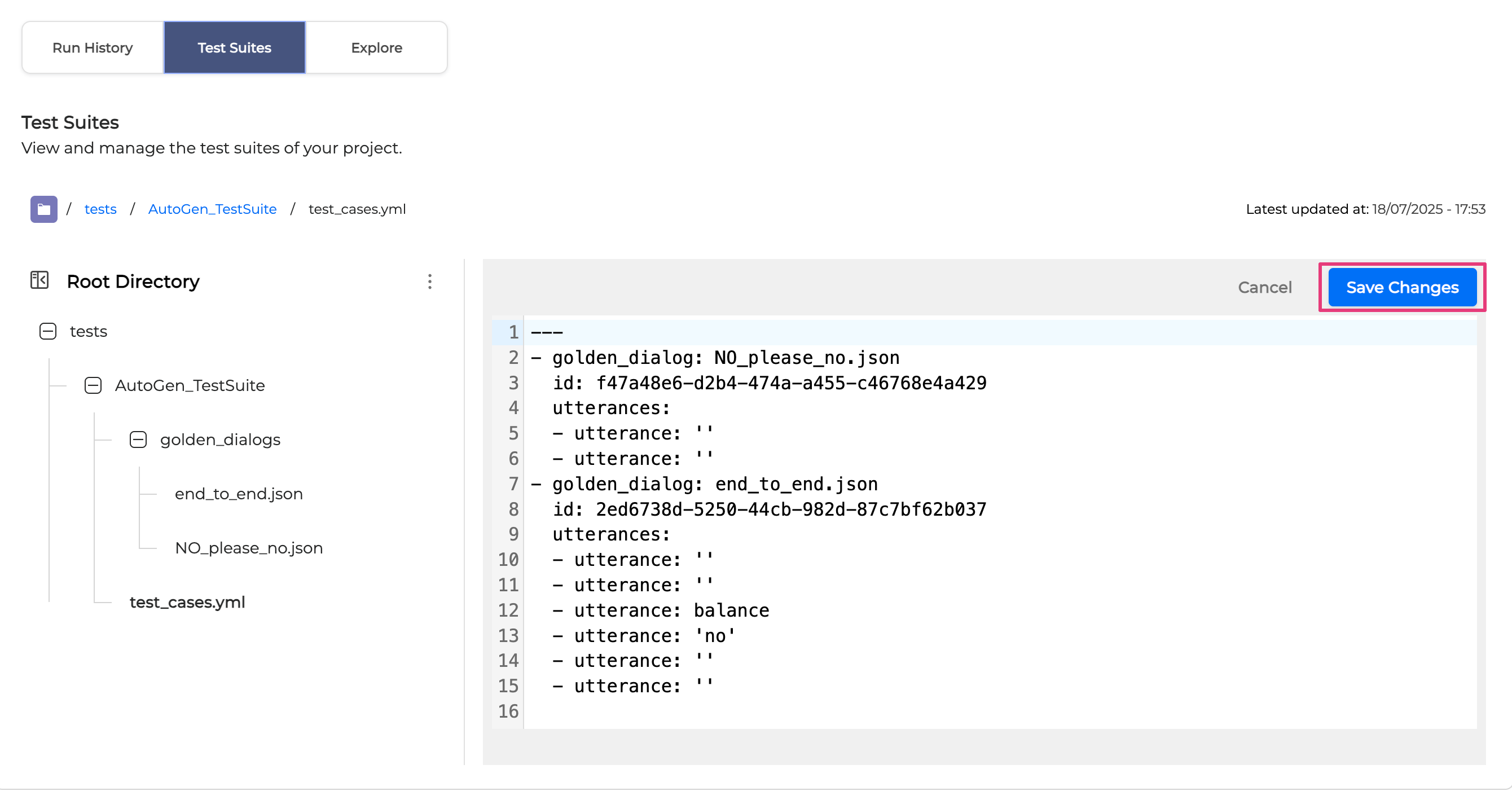Image resolution: width=1512 pixels, height=791 pixels.
Task: Click the purple folder root breadcrumb icon
Action: coord(43,209)
